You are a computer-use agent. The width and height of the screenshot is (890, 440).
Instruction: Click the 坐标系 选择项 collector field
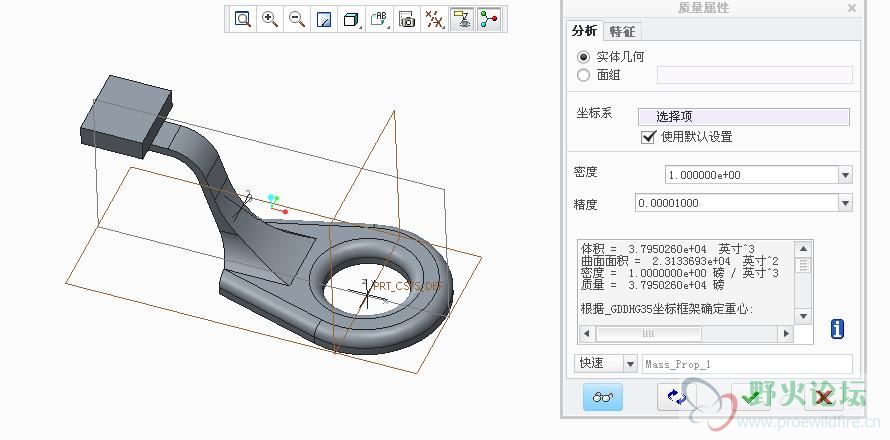coord(744,117)
